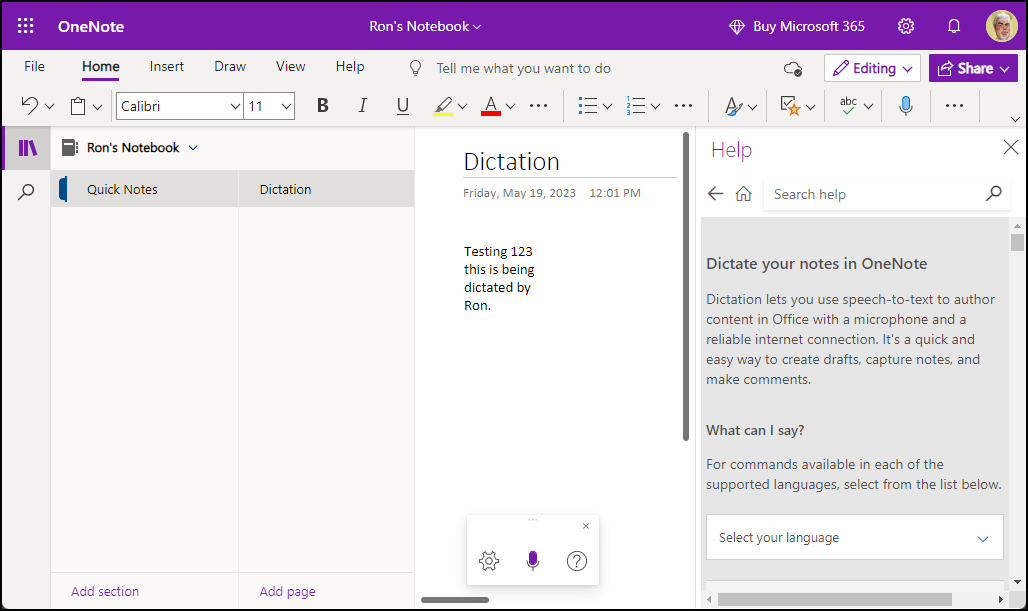
Task: Open bullet library dropdown arrow
Action: click(x=608, y=106)
